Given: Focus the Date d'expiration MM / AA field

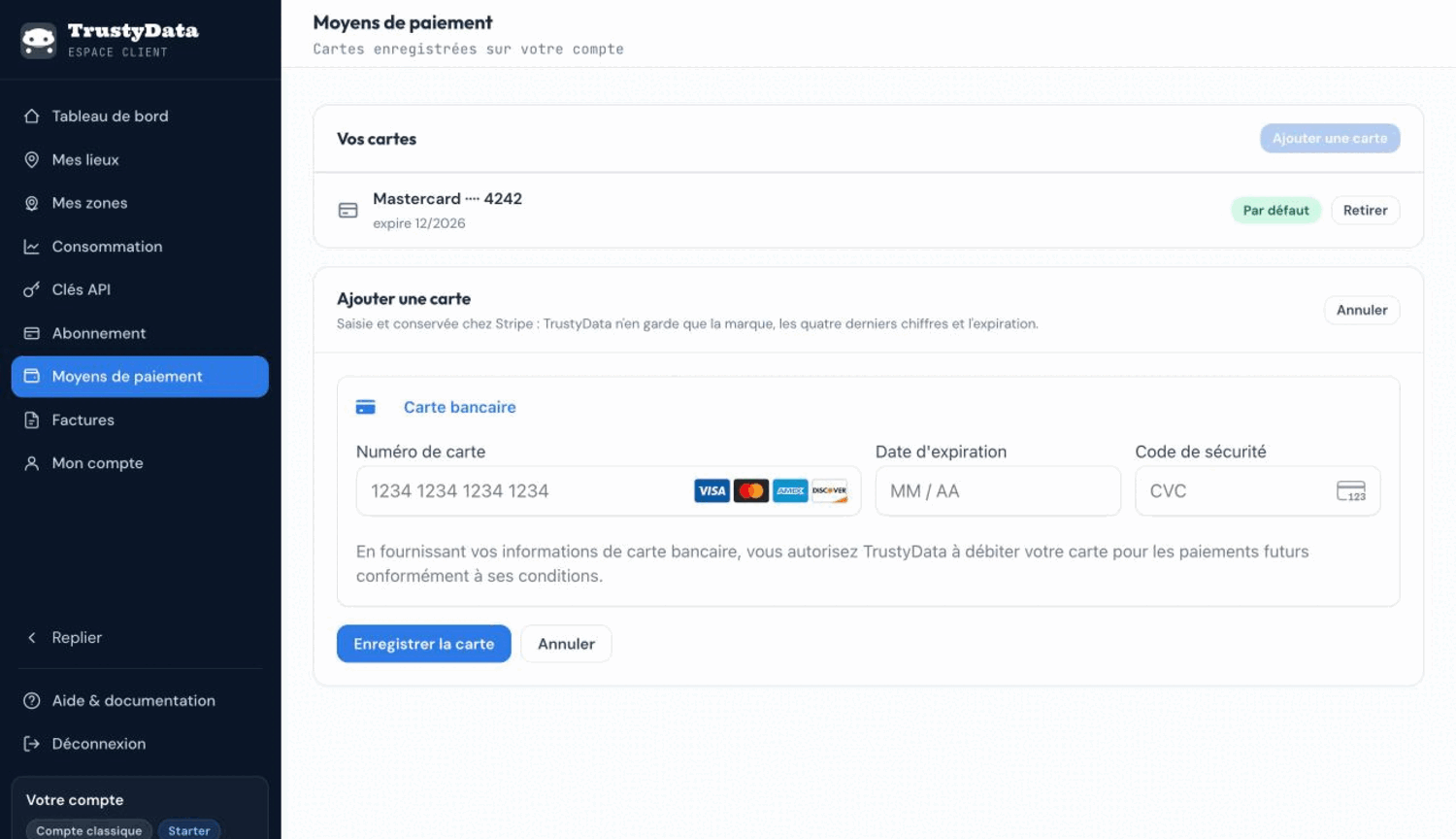Looking at the screenshot, I should tap(998, 491).
